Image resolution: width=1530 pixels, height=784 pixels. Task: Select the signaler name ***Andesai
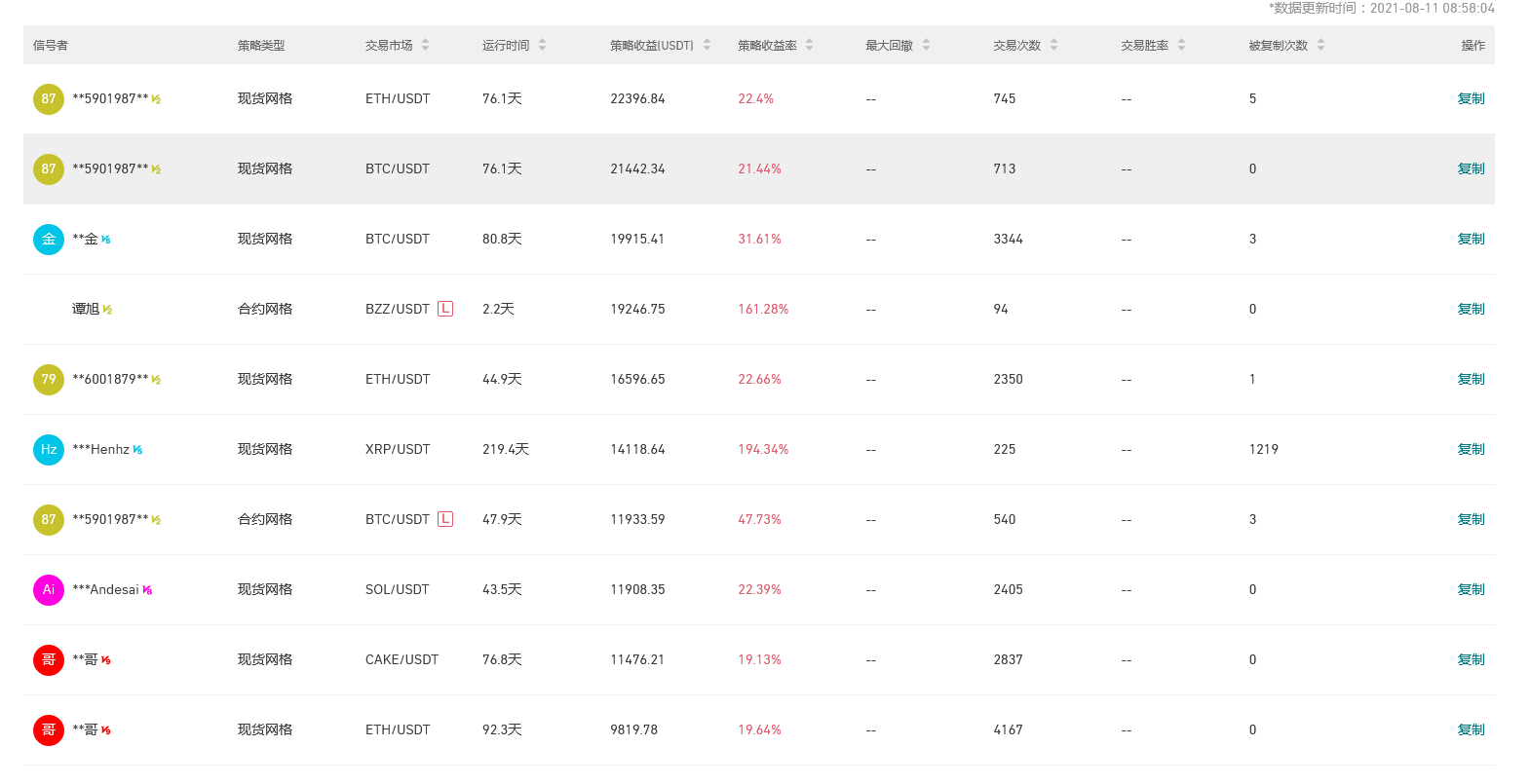(x=106, y=590)
